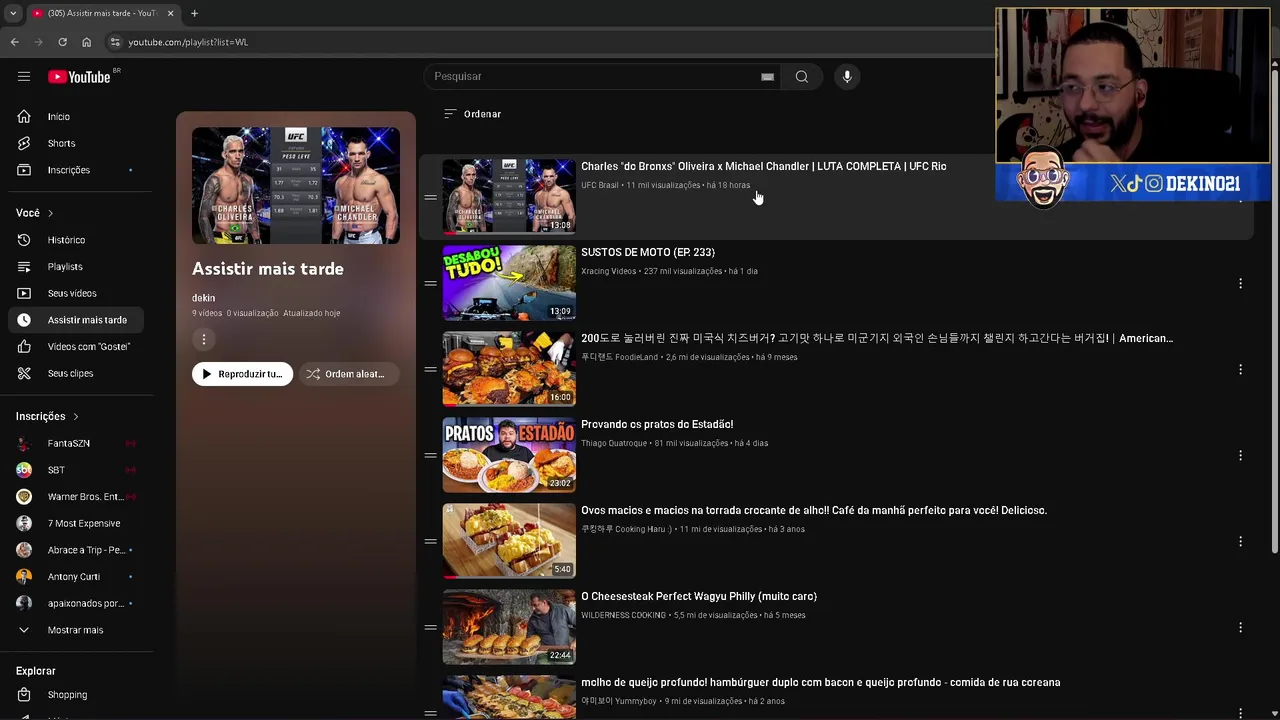Select Assistir mais tarde sidebar item
The width and height of the screenshot is (1280, 720).
coord(77,320)
